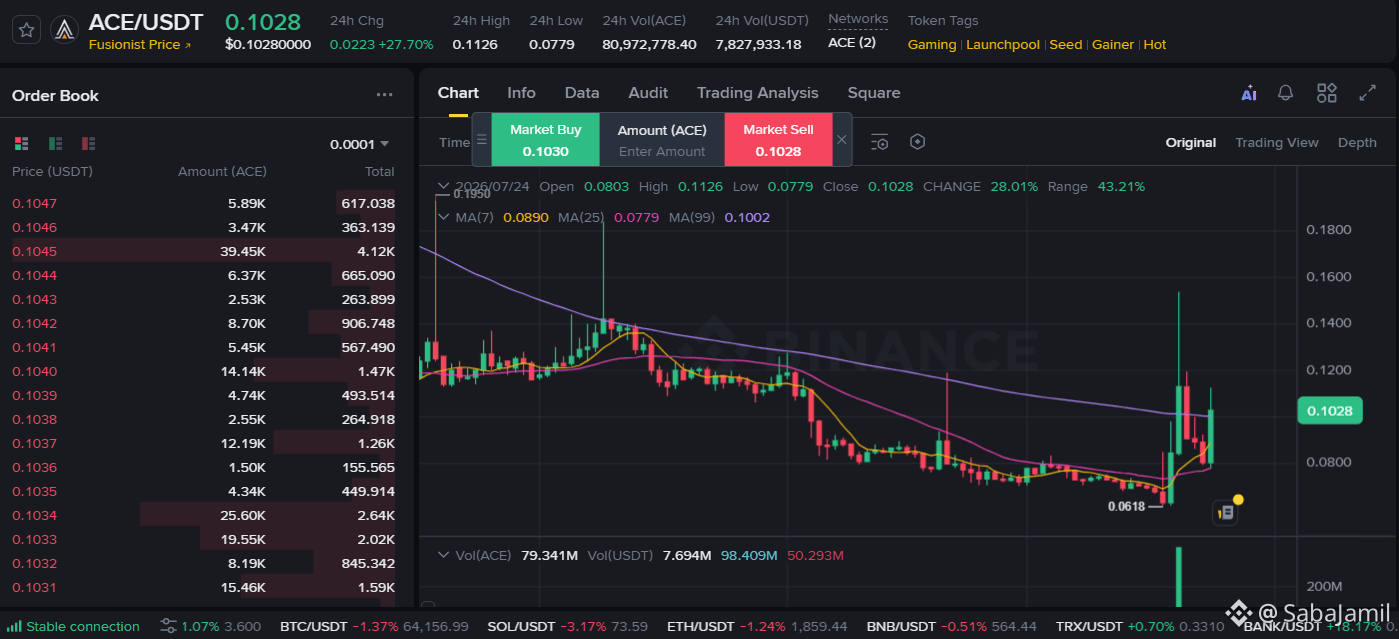Click the Seed token tag
Viewport: 1399px width, 639px height.
(1066, 45)
